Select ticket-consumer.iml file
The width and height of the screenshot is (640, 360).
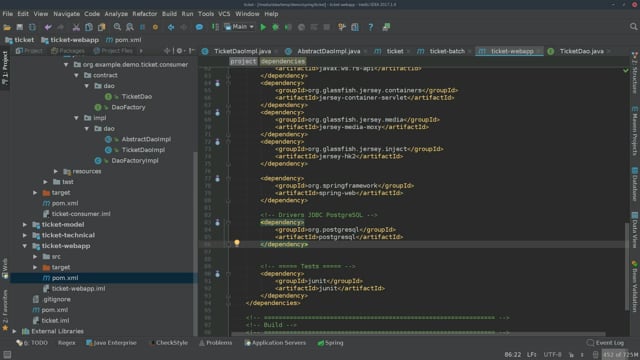81,214
